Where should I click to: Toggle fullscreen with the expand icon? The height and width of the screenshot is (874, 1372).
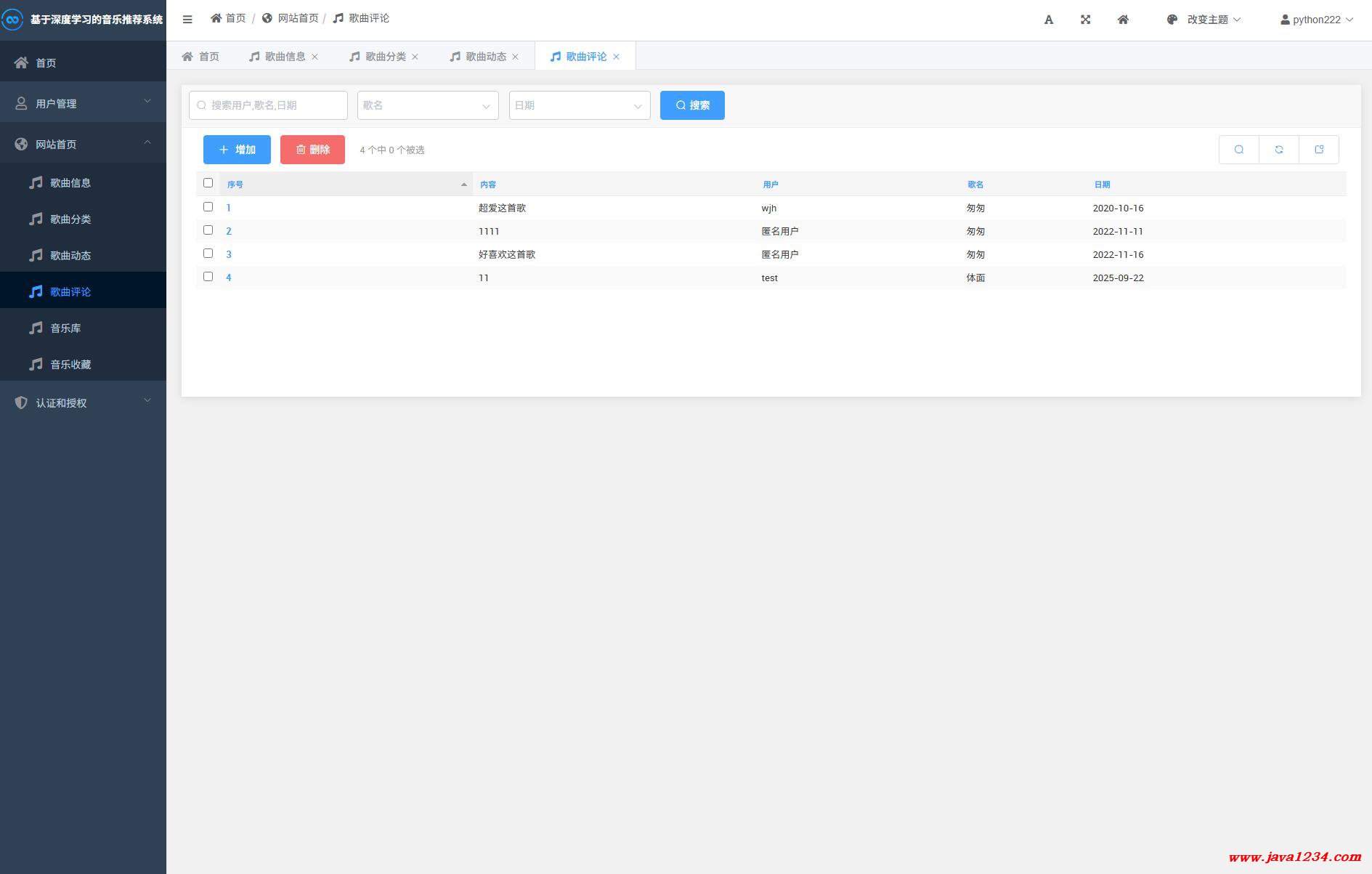coord(1085,20)
